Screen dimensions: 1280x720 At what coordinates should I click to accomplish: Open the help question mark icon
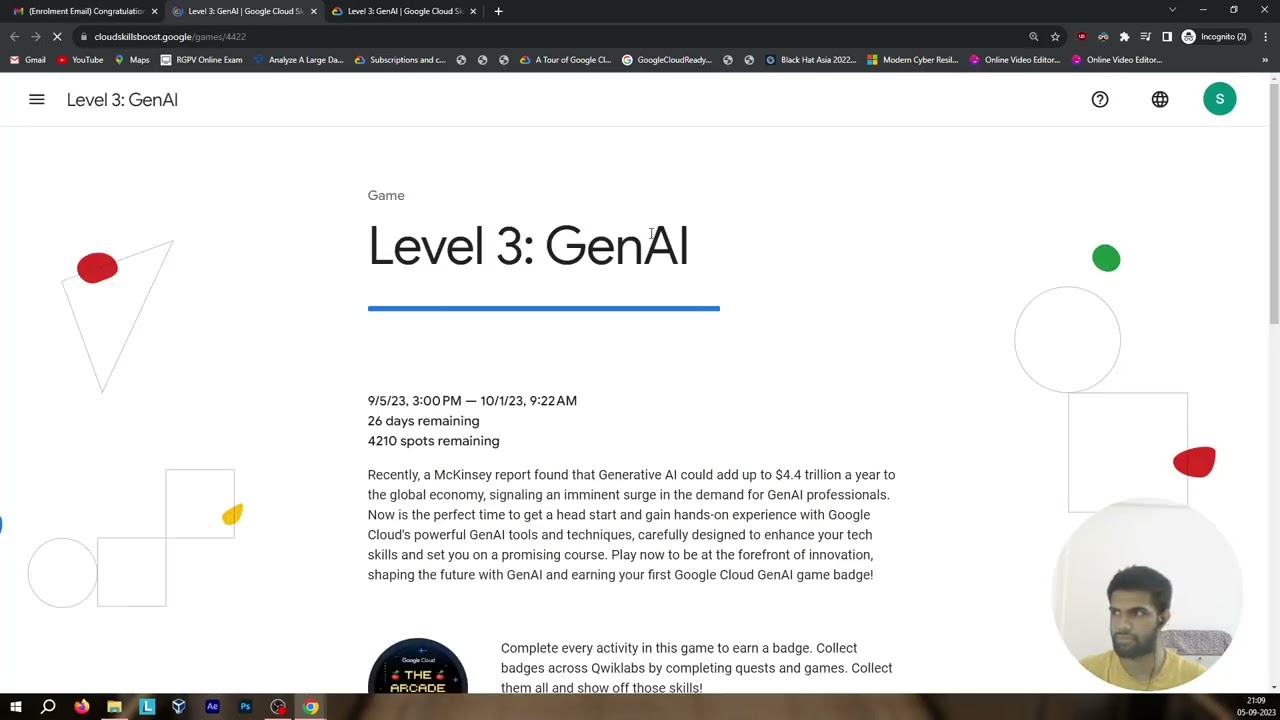pos(1100,99)
